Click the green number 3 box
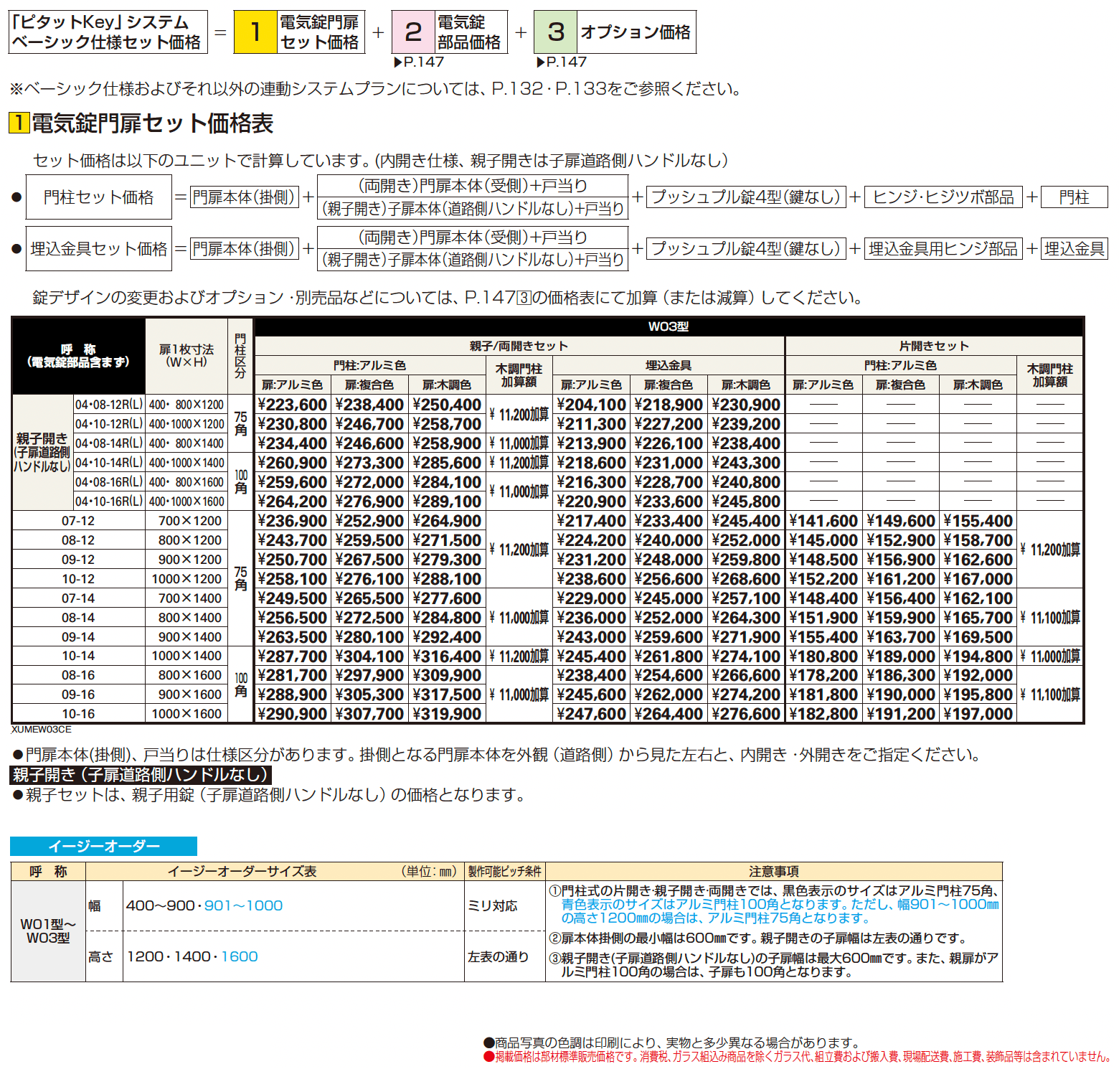1119x1092 pixels. tap(556, 32)
